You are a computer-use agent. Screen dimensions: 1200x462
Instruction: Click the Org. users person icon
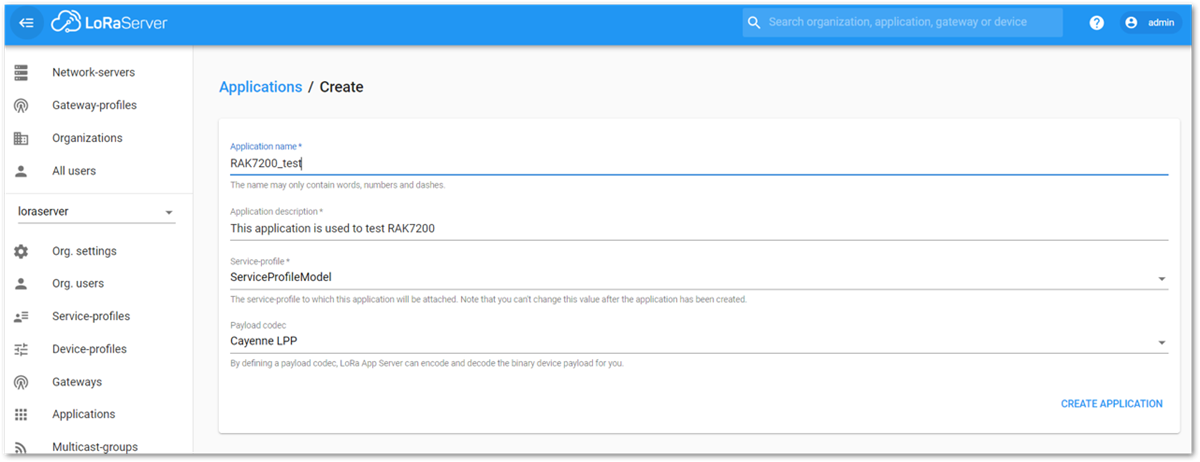click(21, 284)
